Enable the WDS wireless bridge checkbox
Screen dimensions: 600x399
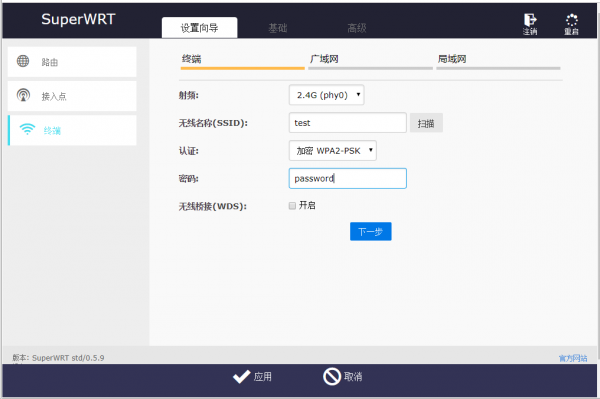[292, 206]
